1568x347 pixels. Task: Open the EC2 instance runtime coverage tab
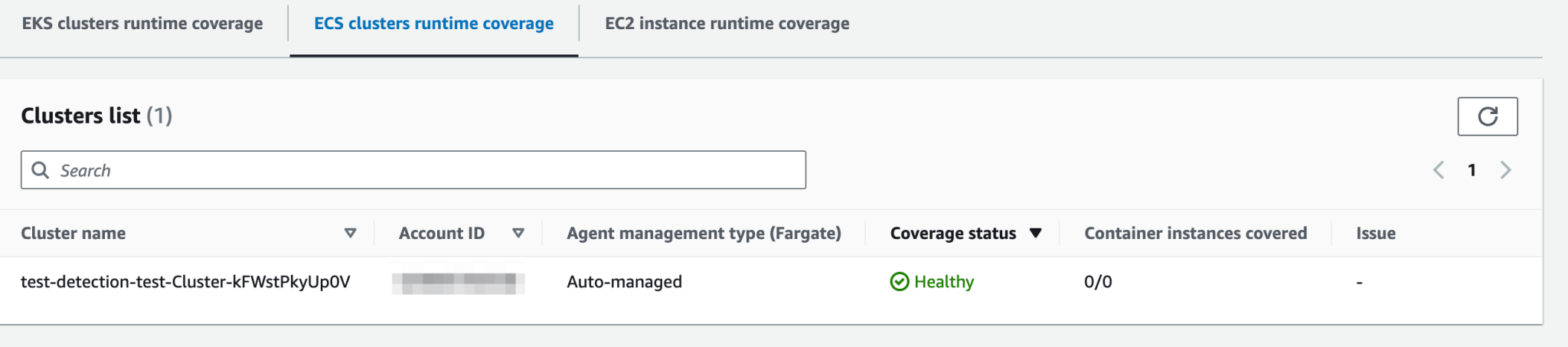727,24
